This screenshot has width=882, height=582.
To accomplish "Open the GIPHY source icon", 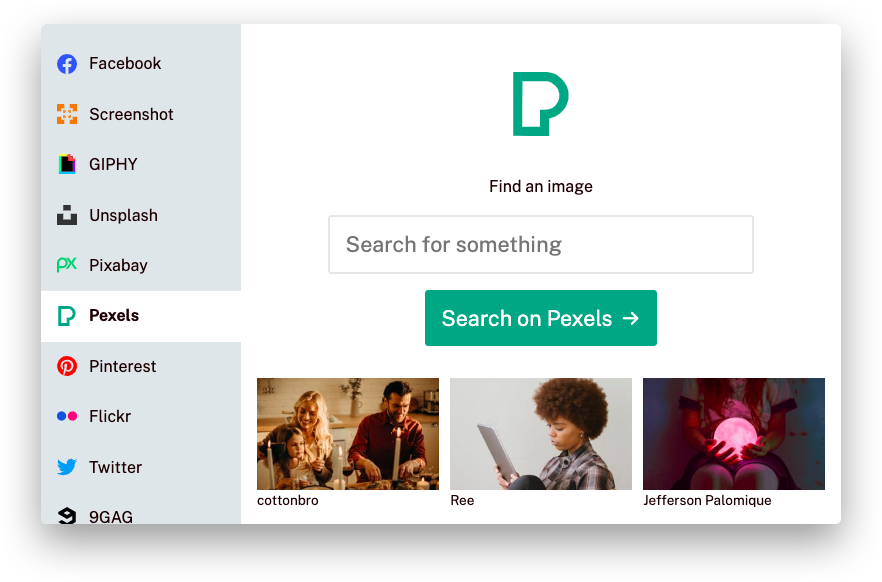I will (67, 164).
